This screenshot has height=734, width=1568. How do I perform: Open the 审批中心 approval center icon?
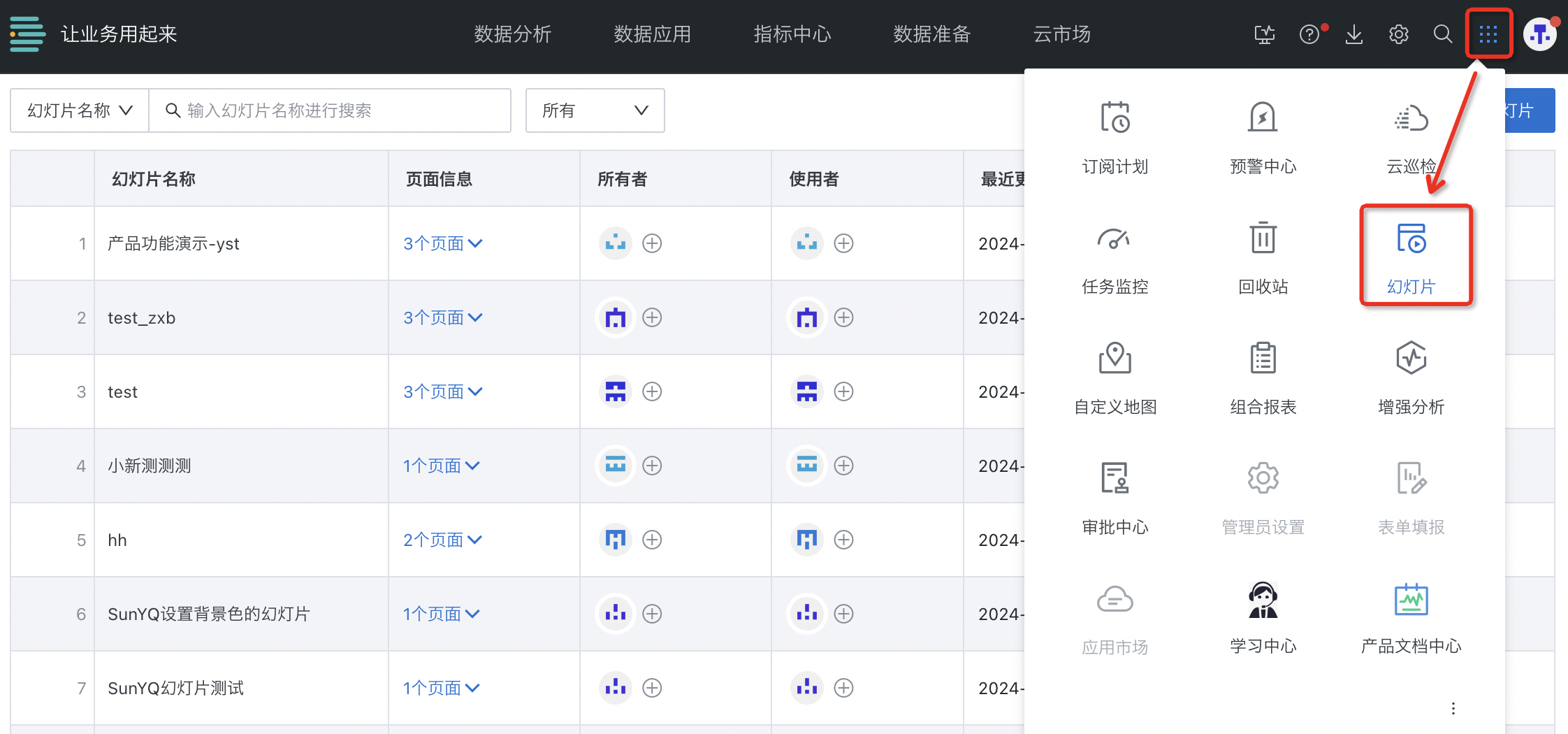[1115, 478]
